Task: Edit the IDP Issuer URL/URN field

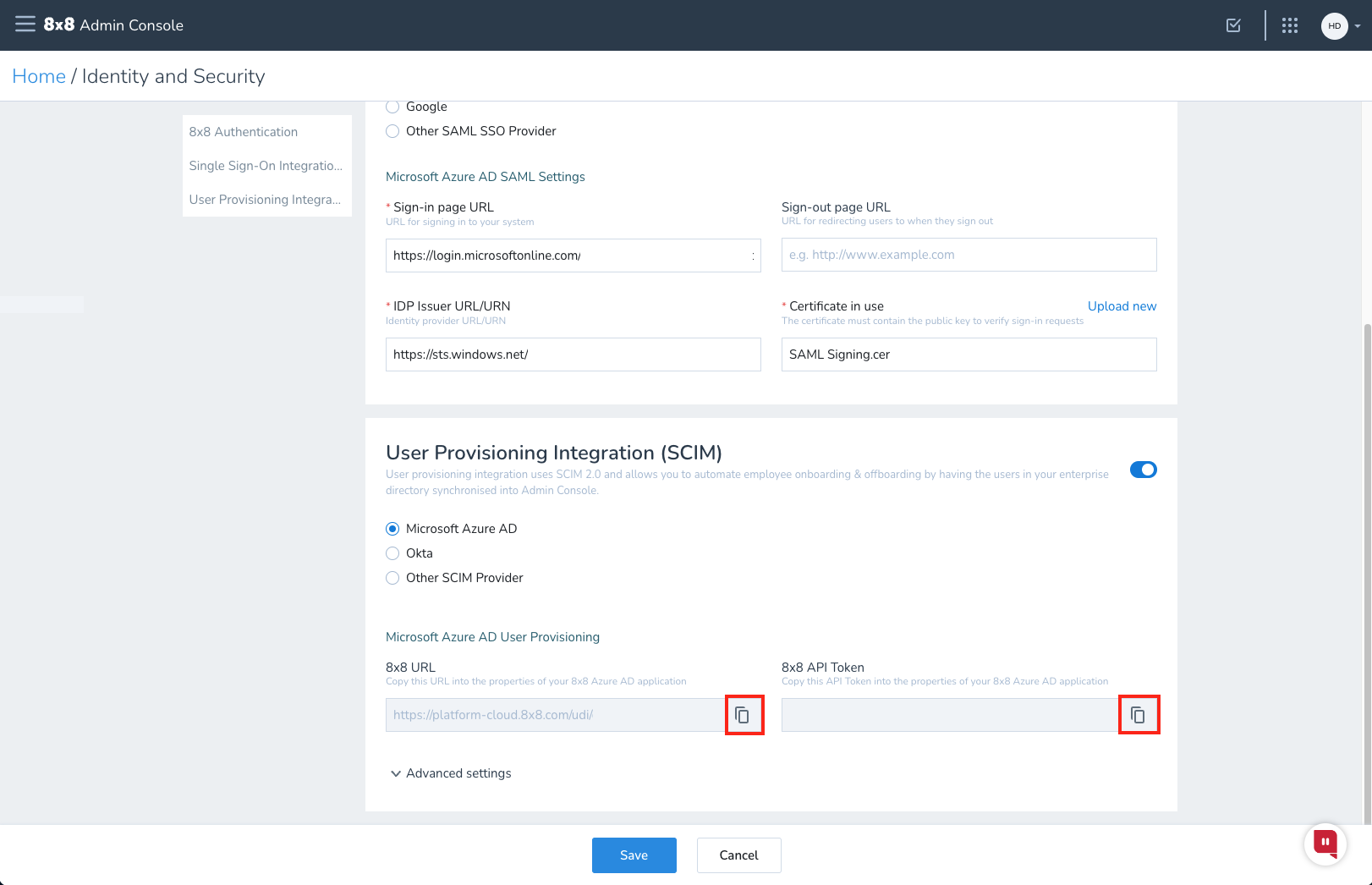Action: 573,355
